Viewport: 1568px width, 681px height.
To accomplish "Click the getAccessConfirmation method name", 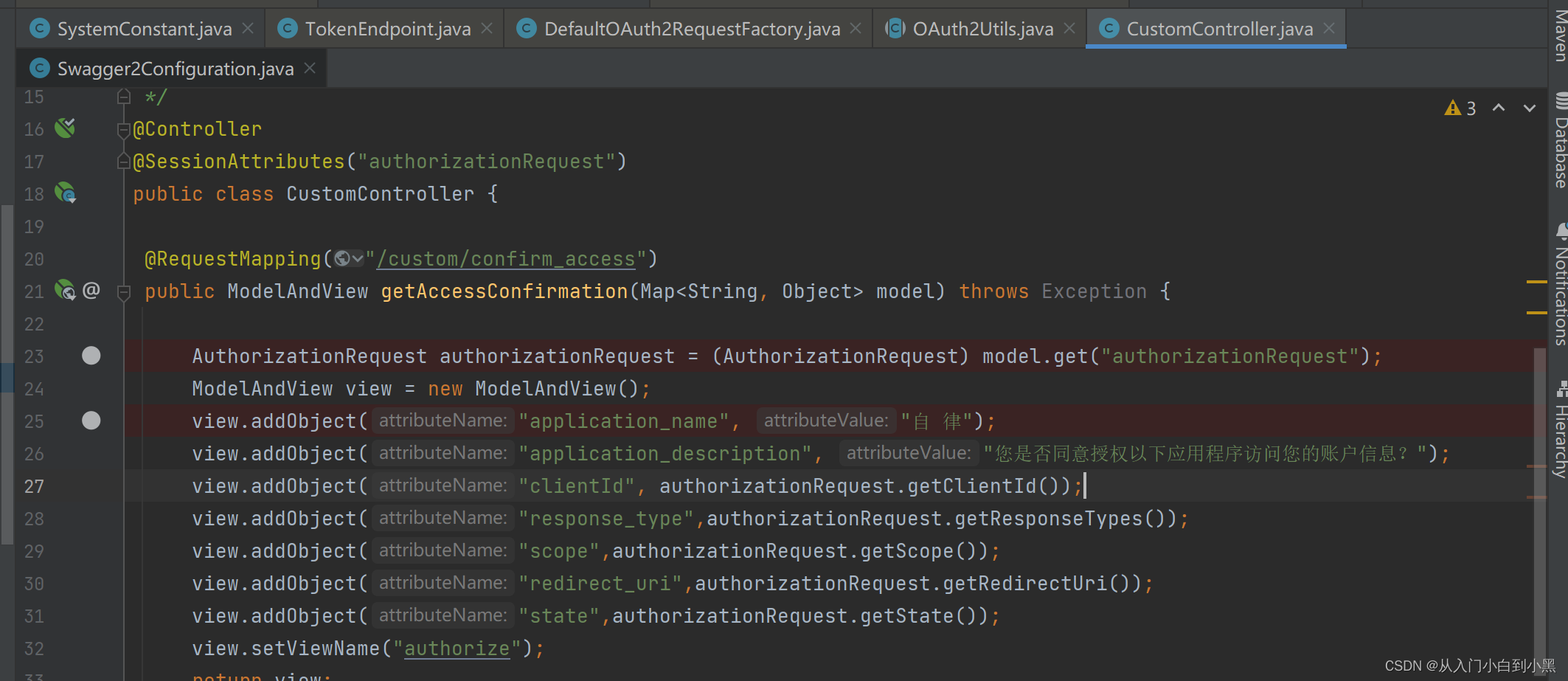I will 504,291.
